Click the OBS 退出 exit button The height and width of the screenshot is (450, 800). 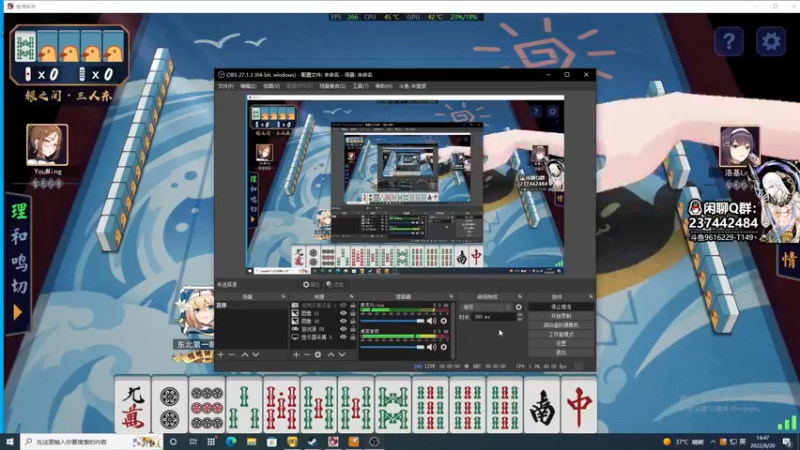[x=561, y=352]
